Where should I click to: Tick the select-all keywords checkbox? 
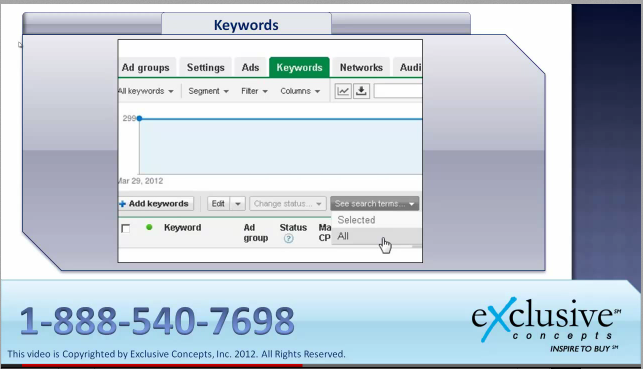(x=125, y=228)
